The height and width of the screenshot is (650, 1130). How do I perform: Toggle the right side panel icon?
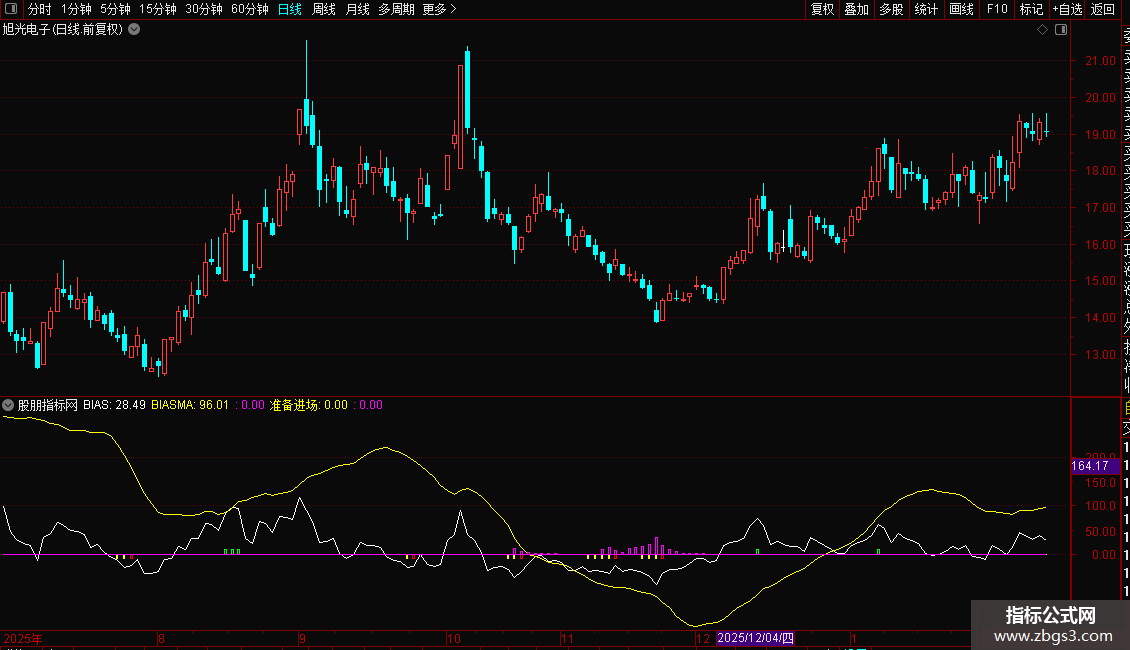[x=1061, y=30]
